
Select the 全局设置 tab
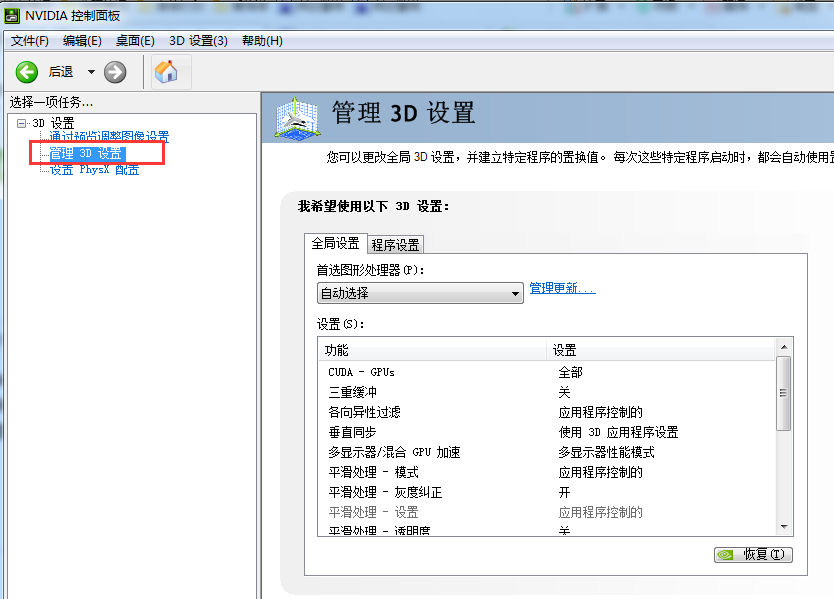coord(336,243)
